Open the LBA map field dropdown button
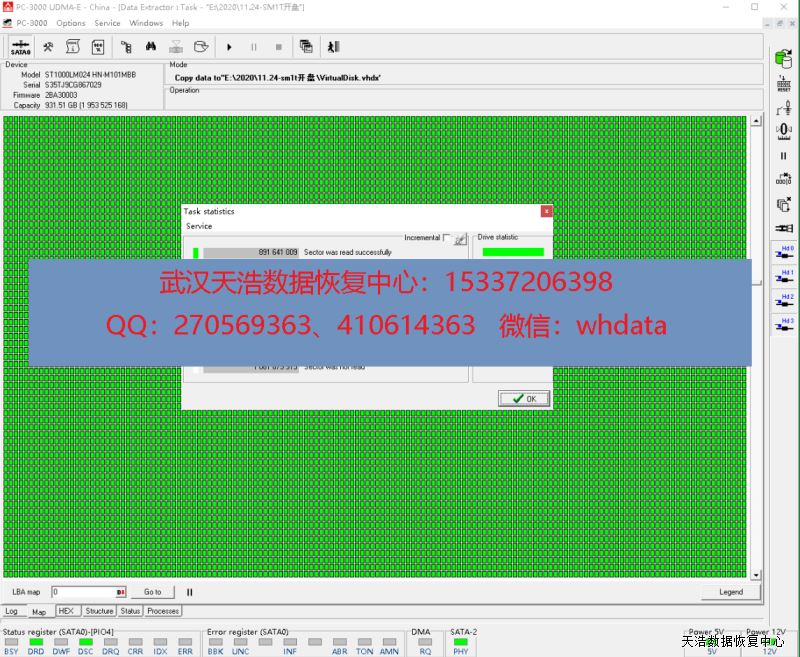800x657 pixels. tap(121, 592)
